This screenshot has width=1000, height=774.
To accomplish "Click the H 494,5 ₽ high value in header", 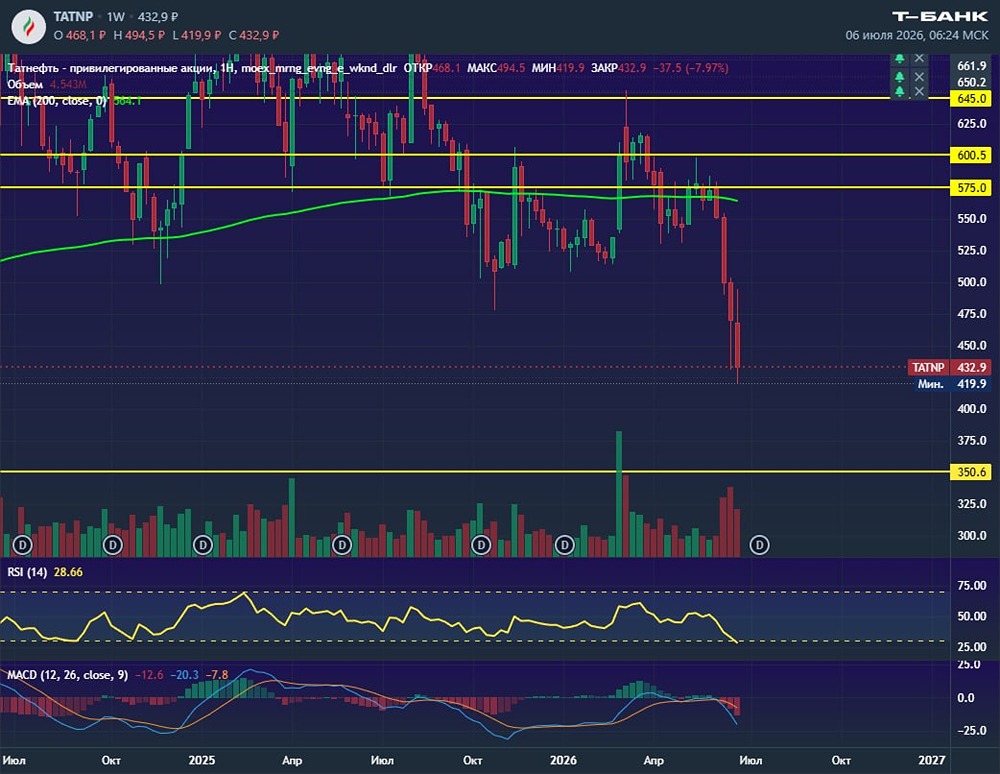I will pyautogui.click(x=139, y=35).
